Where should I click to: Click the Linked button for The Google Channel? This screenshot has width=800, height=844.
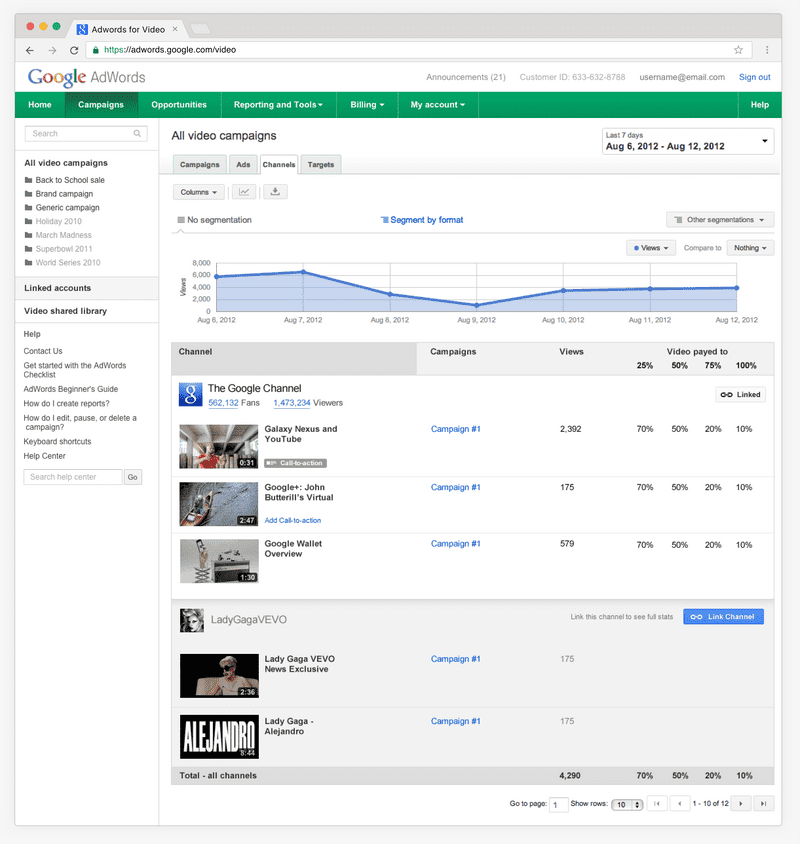click(740, 395)
